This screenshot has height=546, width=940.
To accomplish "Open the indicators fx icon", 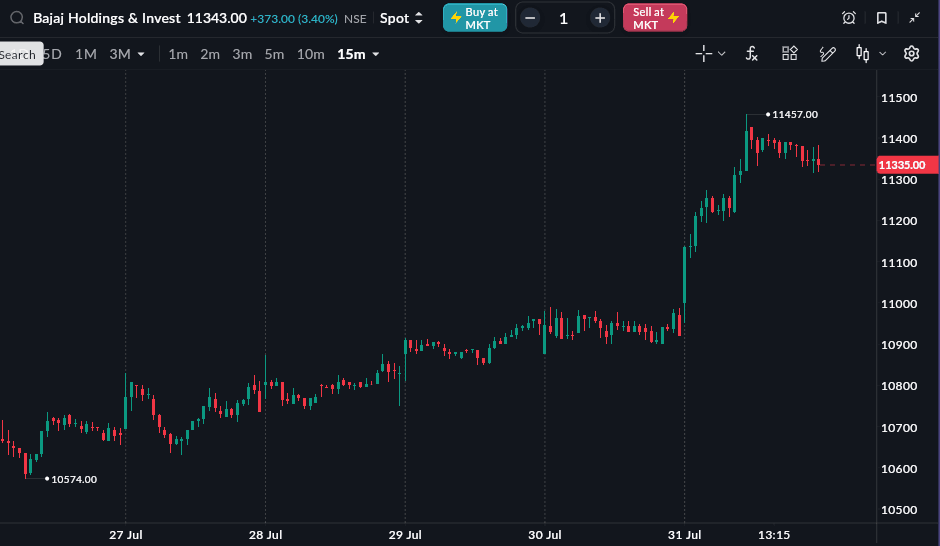I will (x=751, y=54).
